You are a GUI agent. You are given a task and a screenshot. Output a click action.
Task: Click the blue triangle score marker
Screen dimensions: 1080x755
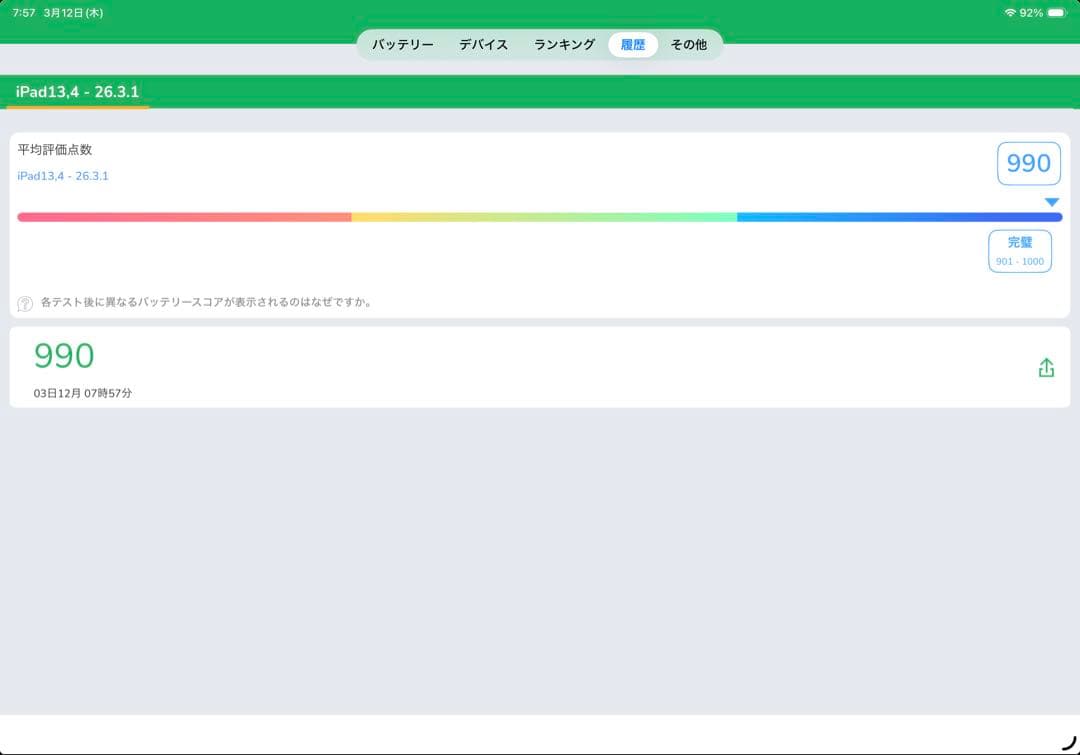tap(1051, 202)
